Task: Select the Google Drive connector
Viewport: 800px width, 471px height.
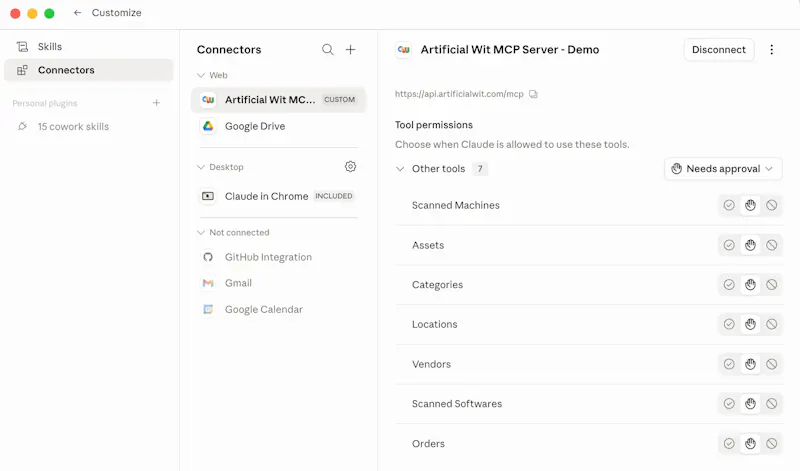Action: pos(279,126)
